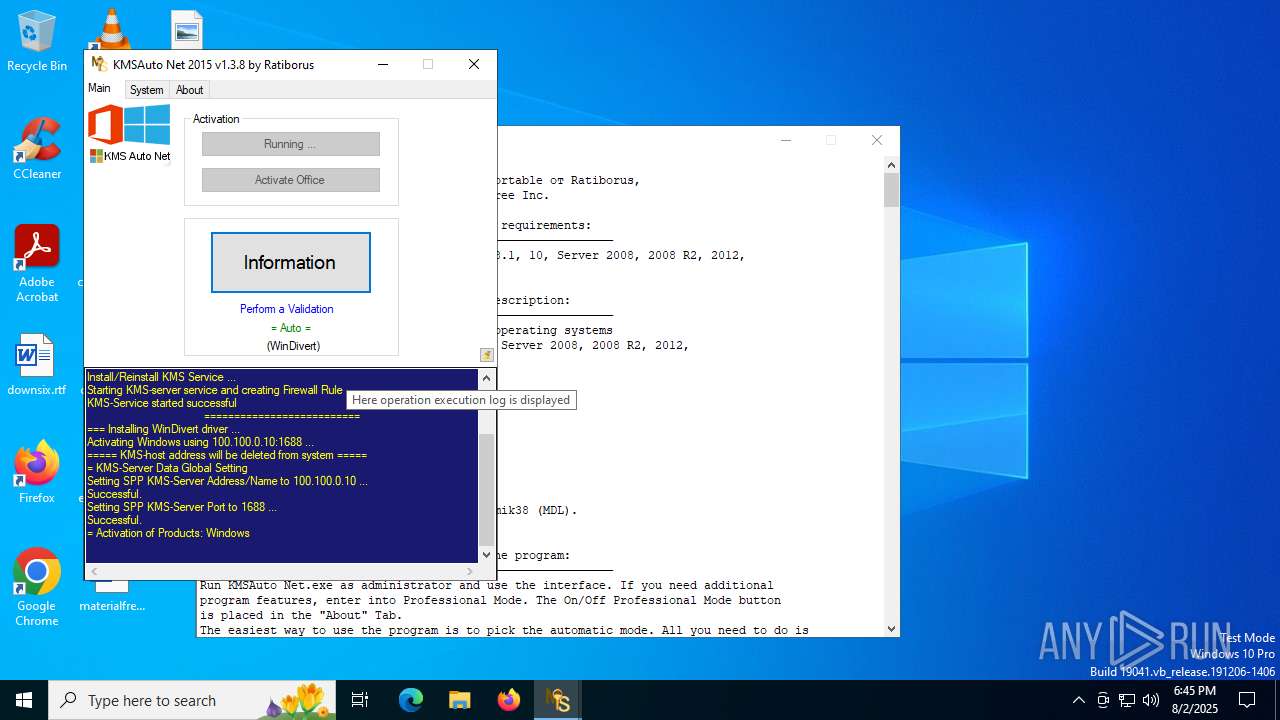The image size is (1280, 720).
Task: Minimize the KMSAuto Net window
Action: coord(383,64)
